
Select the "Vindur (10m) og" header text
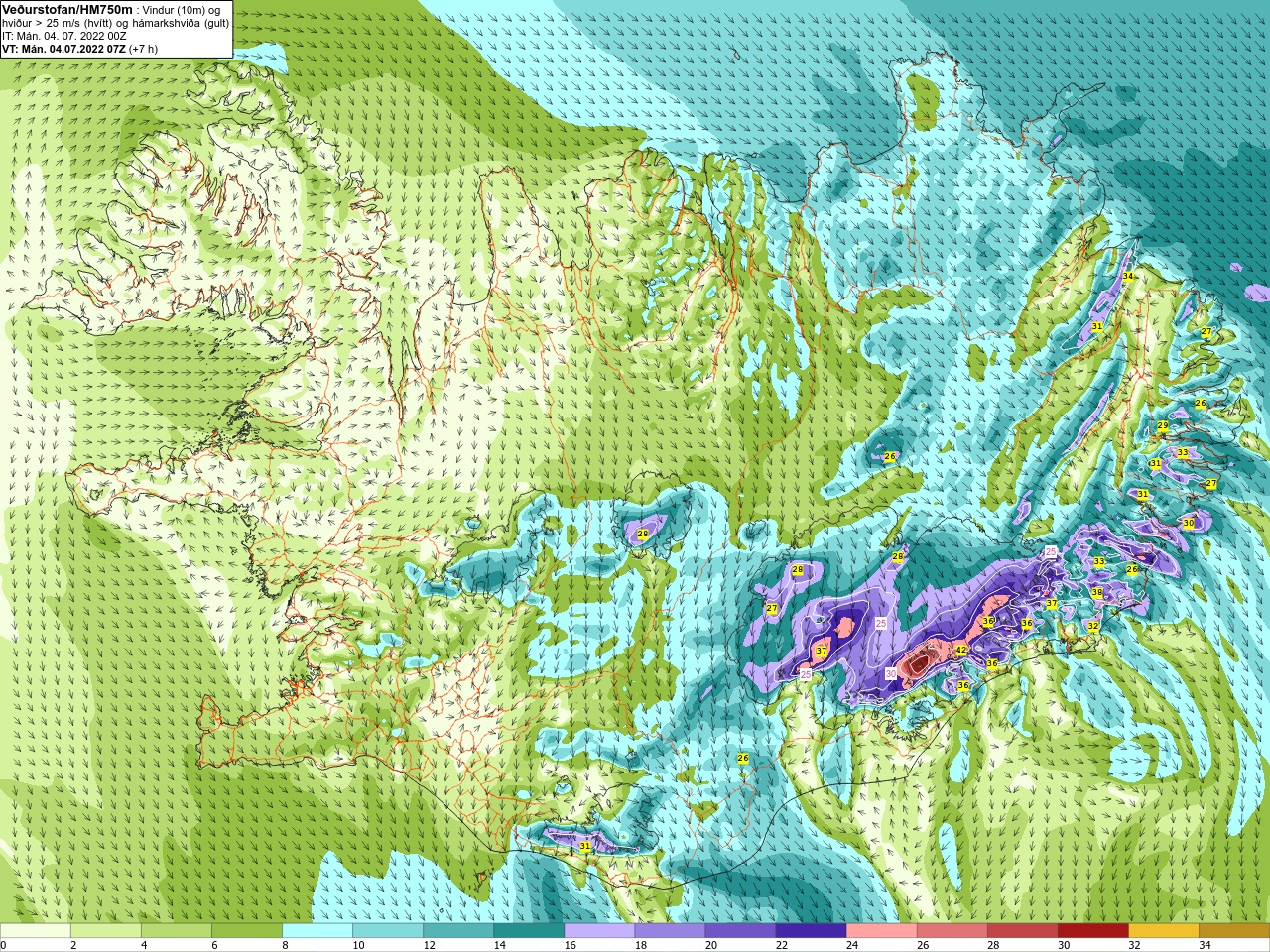(182, 10)
